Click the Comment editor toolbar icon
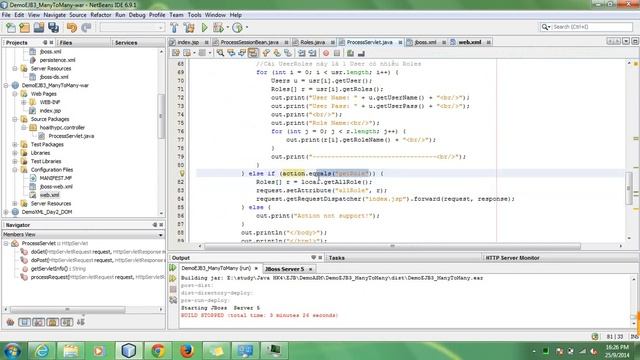This screenshot has width=640, height=360. (x=350, y=53)
